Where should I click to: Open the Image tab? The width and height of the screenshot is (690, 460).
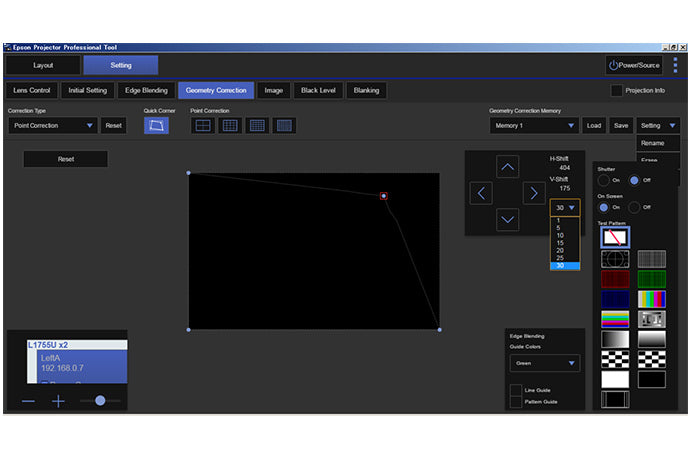tap(273, 90)
